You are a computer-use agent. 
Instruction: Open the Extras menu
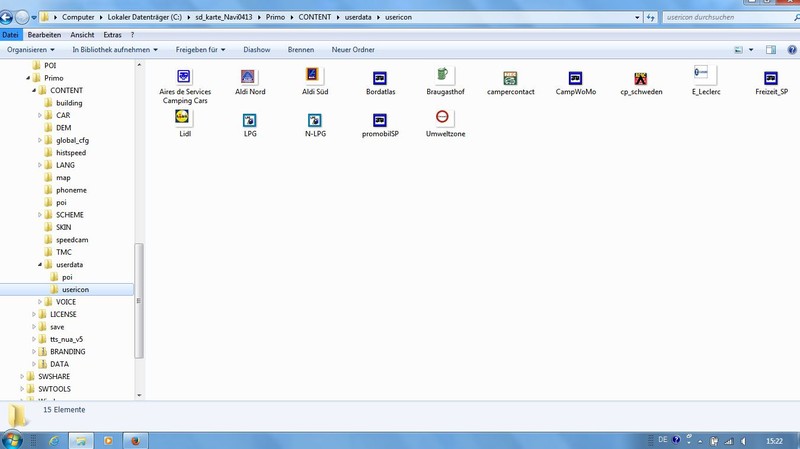point(112,35)
